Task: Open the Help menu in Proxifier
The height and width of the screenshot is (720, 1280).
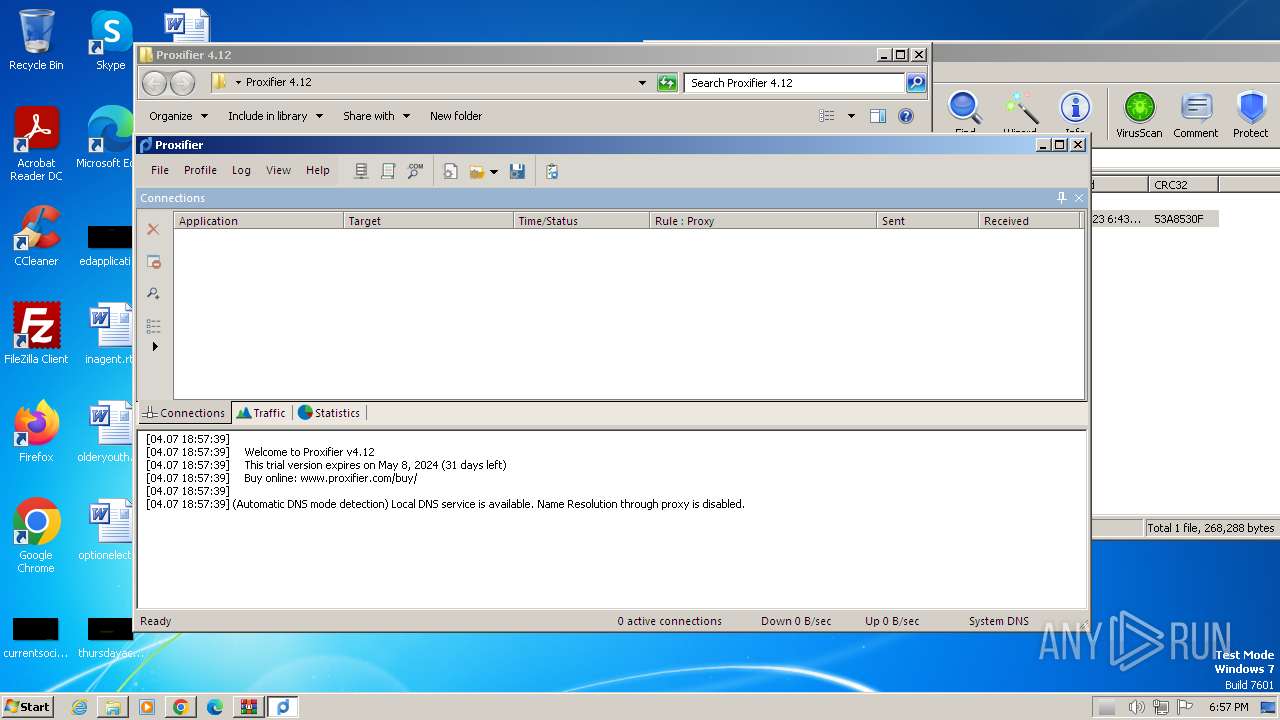Action: (x=318, y=170)
